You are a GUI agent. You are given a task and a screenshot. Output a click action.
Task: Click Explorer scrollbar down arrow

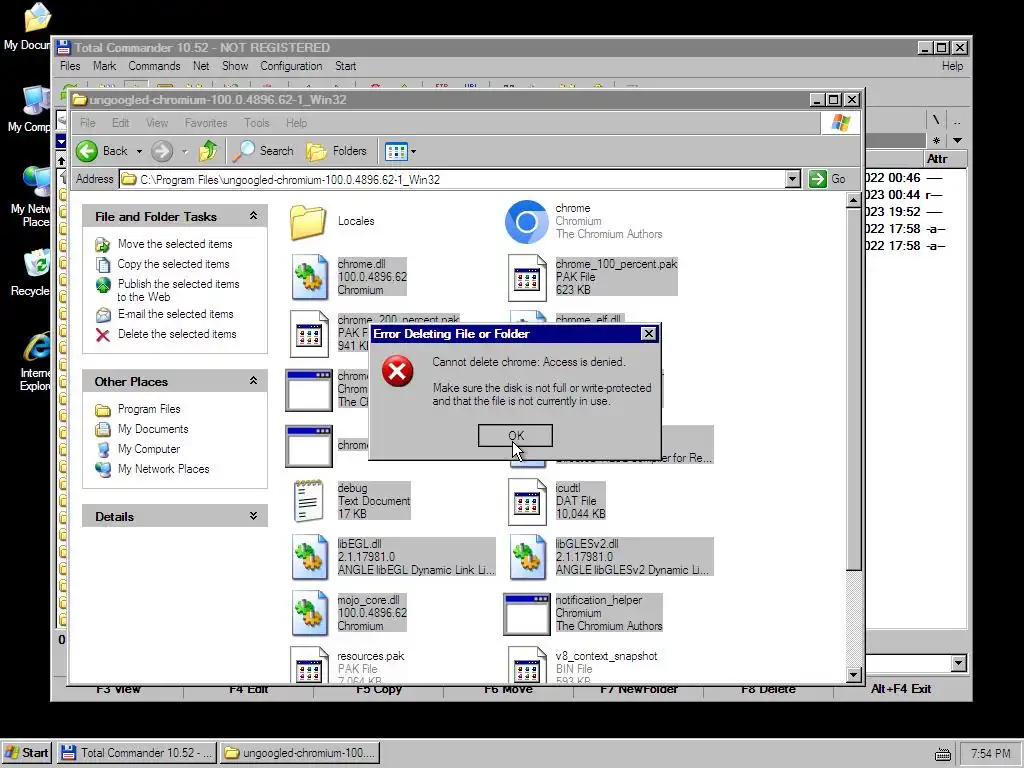tap(853, 675)
